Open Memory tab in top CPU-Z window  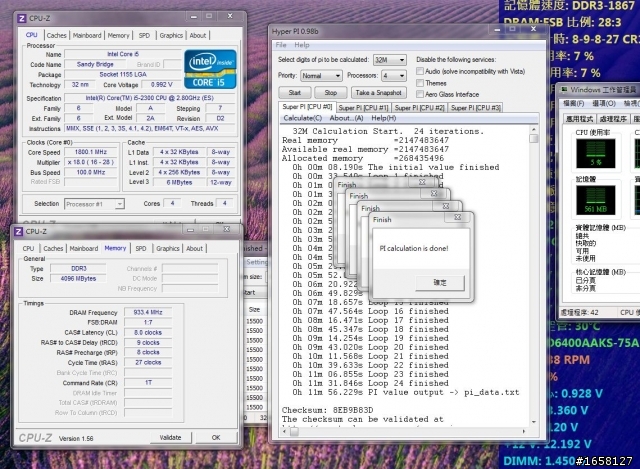coord(118,36)
